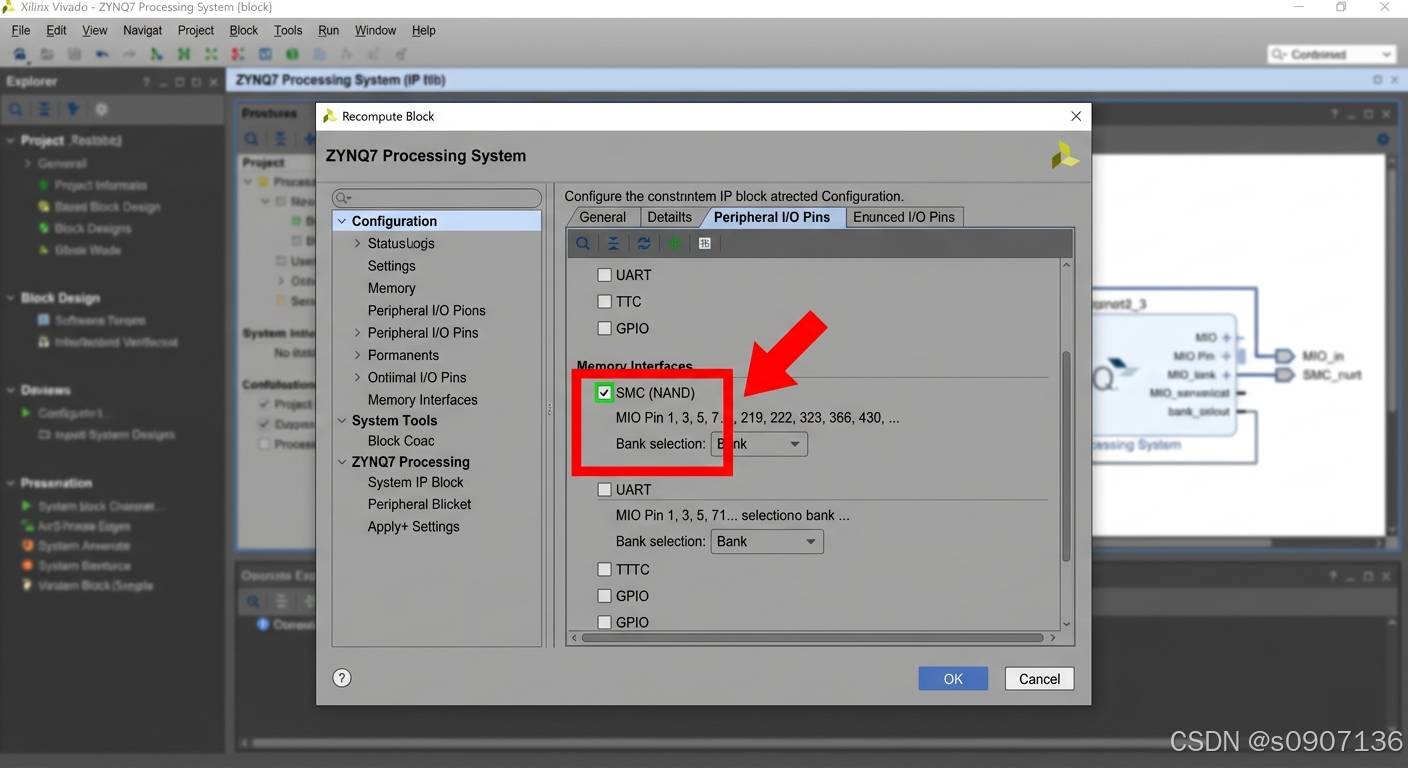This screenshot has width=1408, height=768.
Task: Switch to the General tab
Action: tap(603, 217)
